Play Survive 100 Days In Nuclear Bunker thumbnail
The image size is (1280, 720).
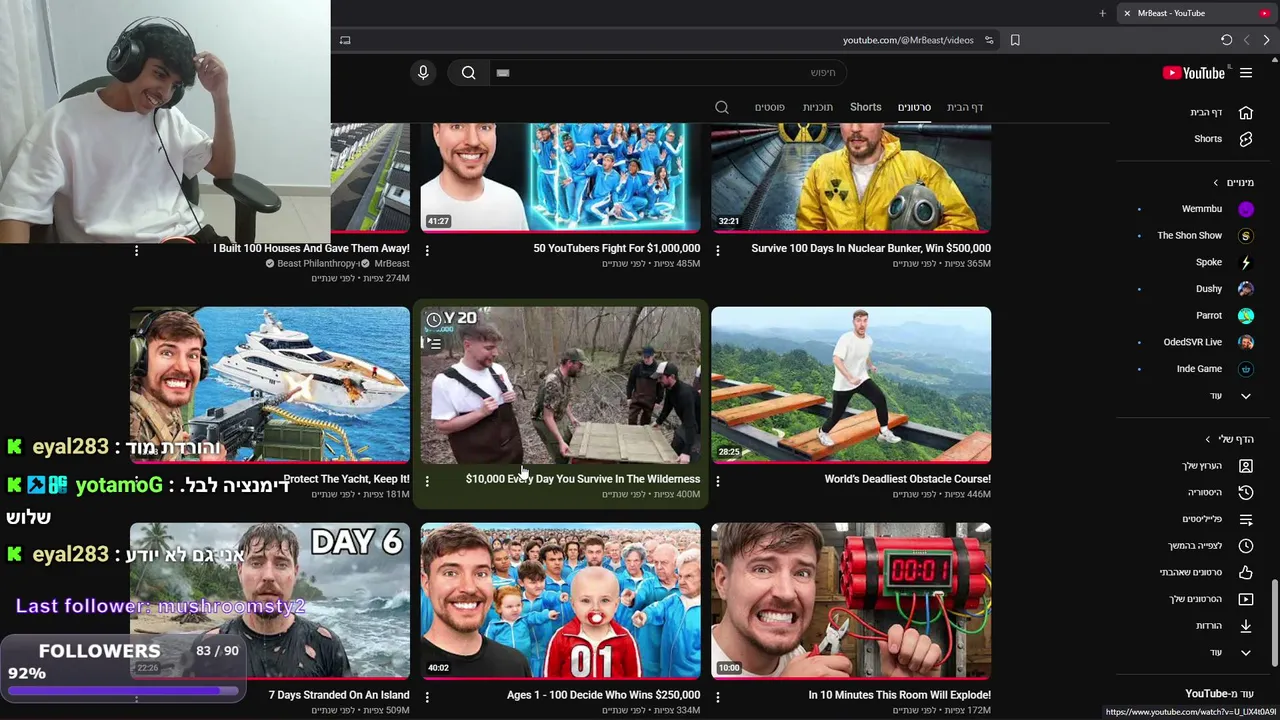point(851,177)
